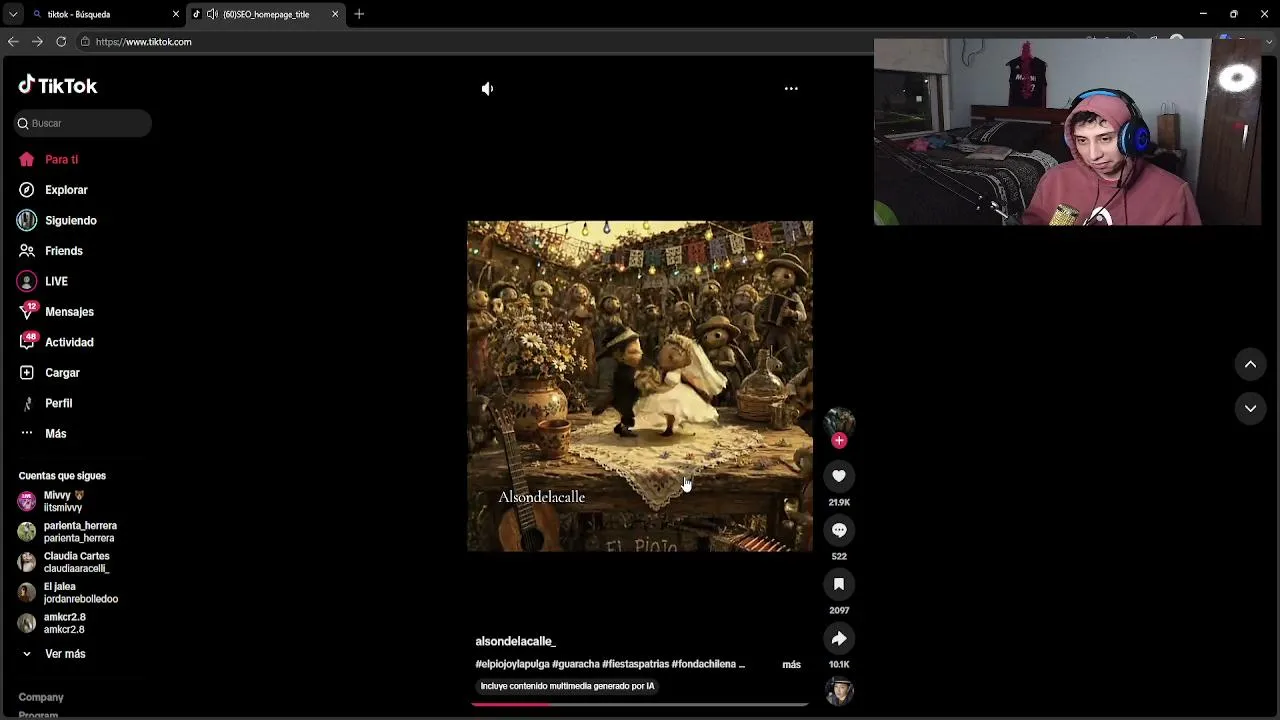Share the video with the arrow icon
Viewport: 1280px width, 720px height.
(839, 638)
